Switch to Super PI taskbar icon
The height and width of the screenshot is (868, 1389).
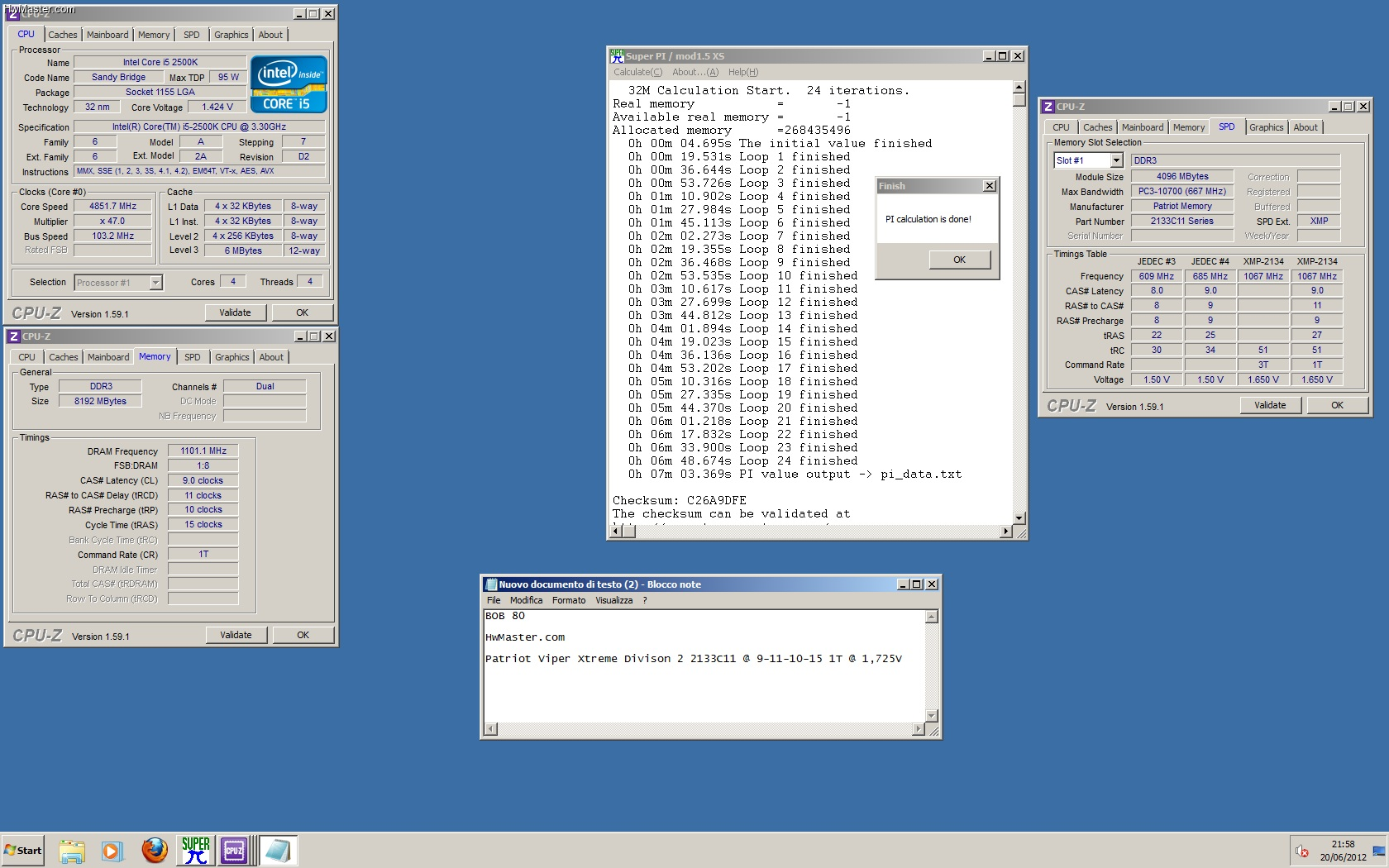pyautogui.click(x=195, y=850)
